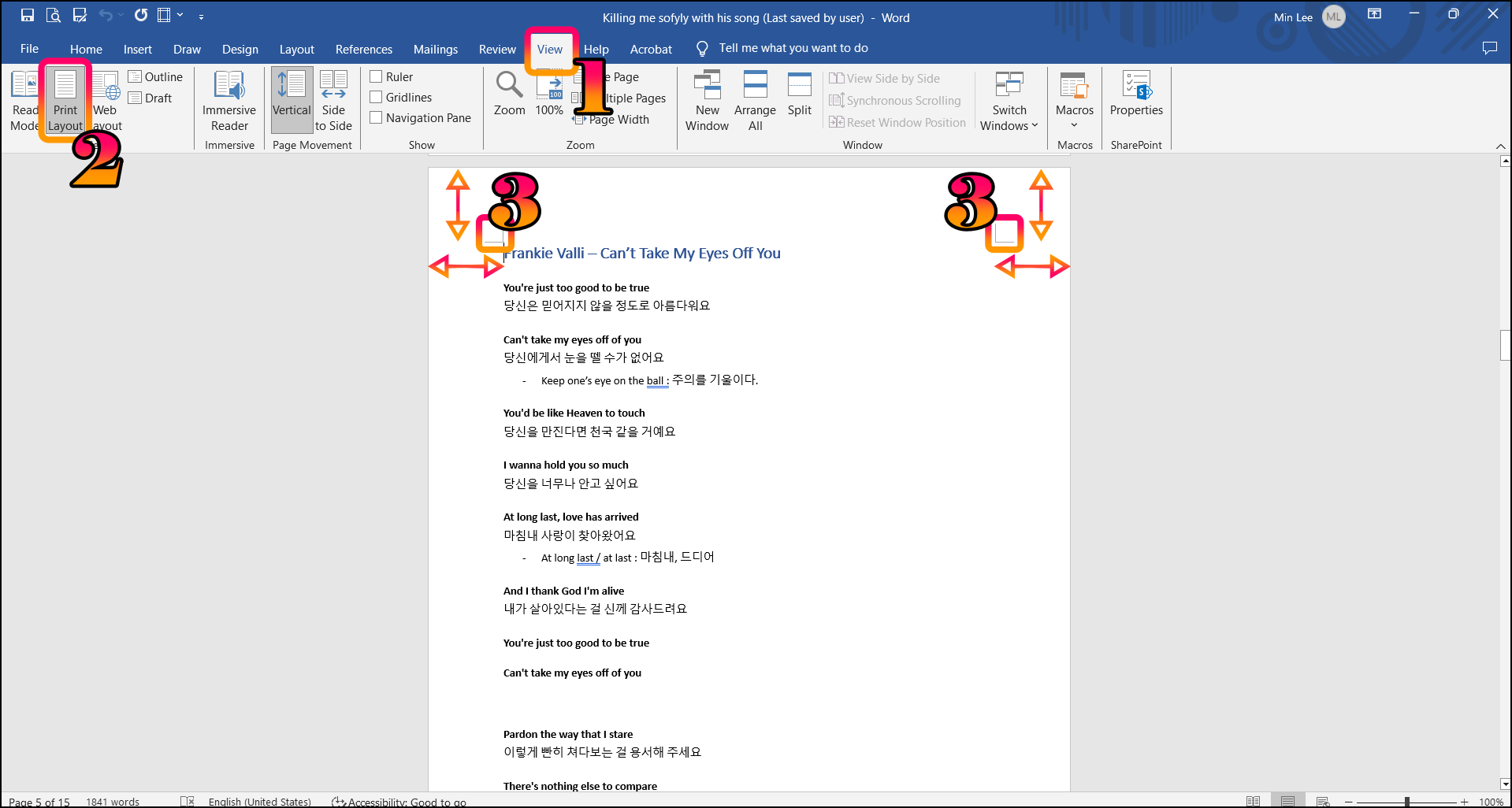
Task: Open the Insert tab
Action: pos(137,49)
